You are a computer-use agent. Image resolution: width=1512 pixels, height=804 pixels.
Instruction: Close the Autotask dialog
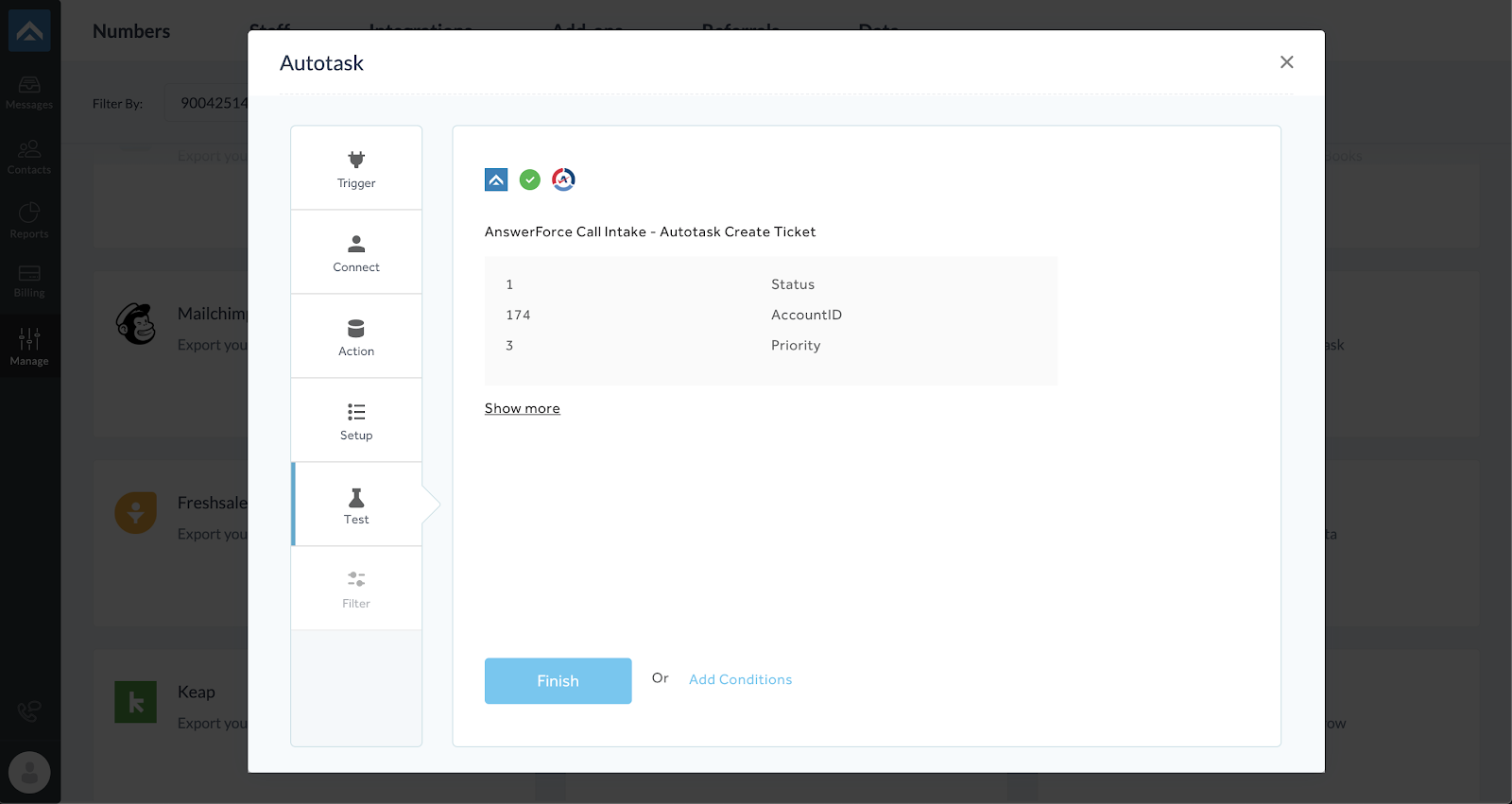click(x=1286, y=62)
